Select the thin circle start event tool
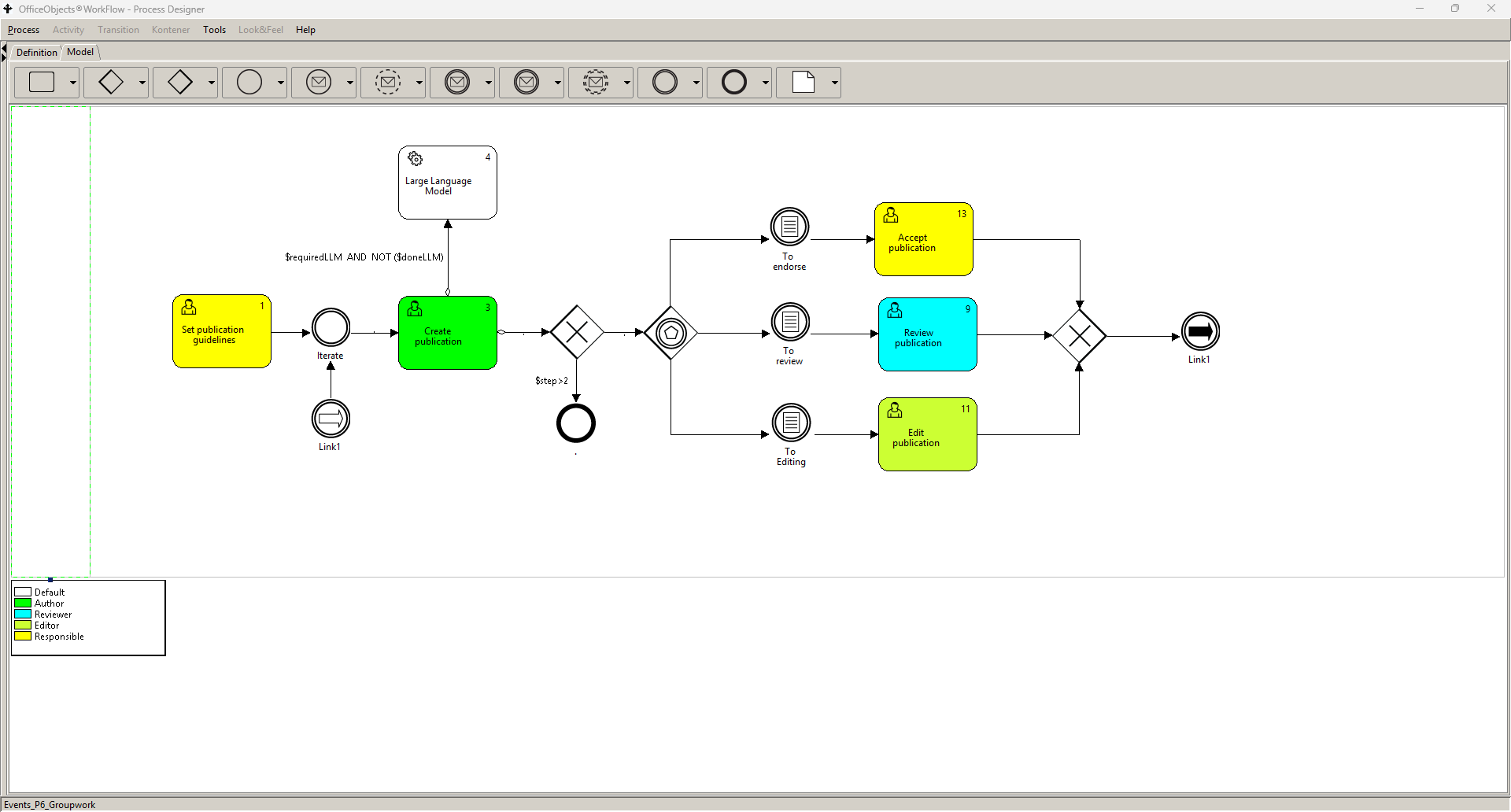 point(249,82)
